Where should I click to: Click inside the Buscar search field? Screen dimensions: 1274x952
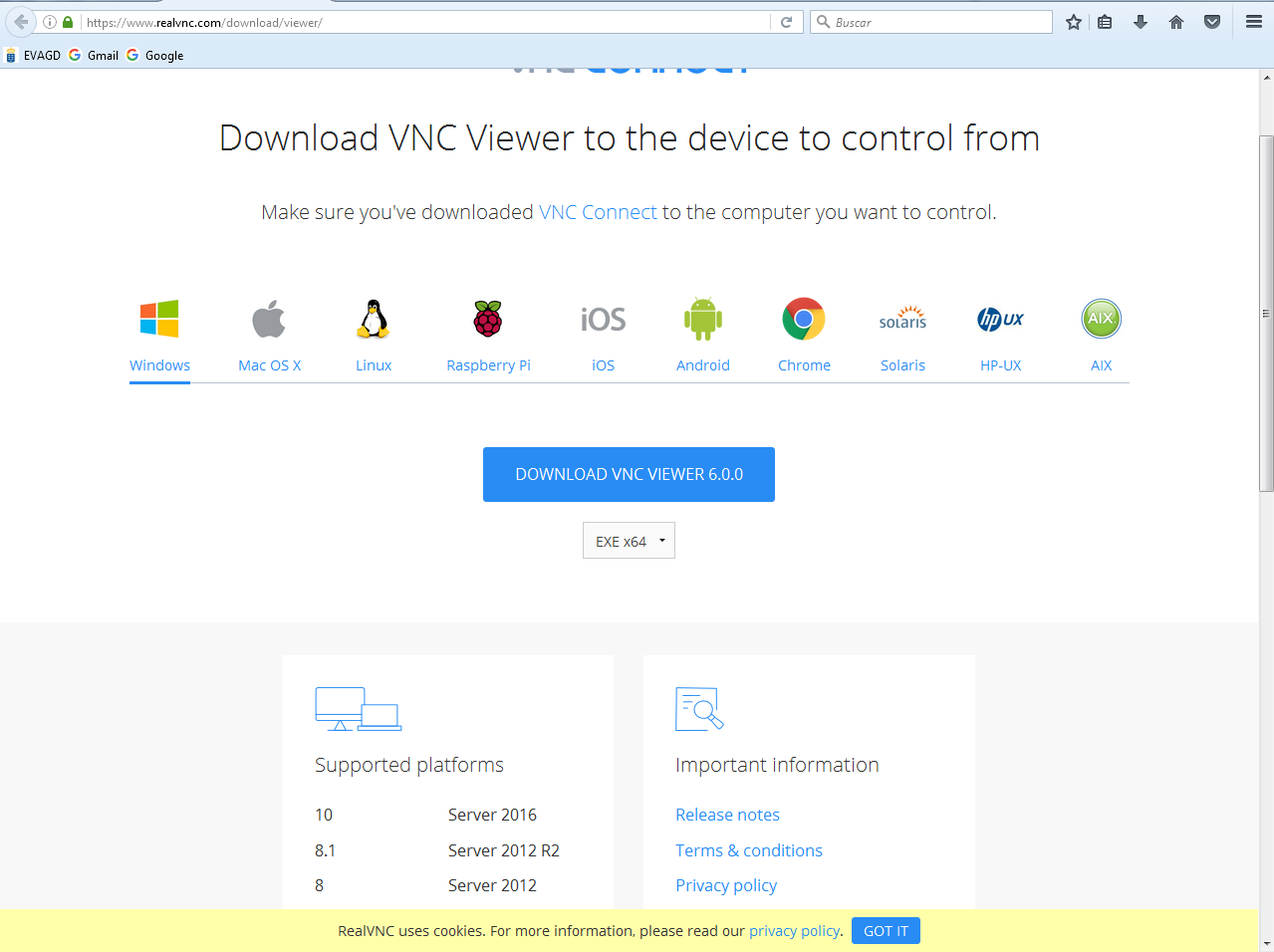click(x=931, y=21)
